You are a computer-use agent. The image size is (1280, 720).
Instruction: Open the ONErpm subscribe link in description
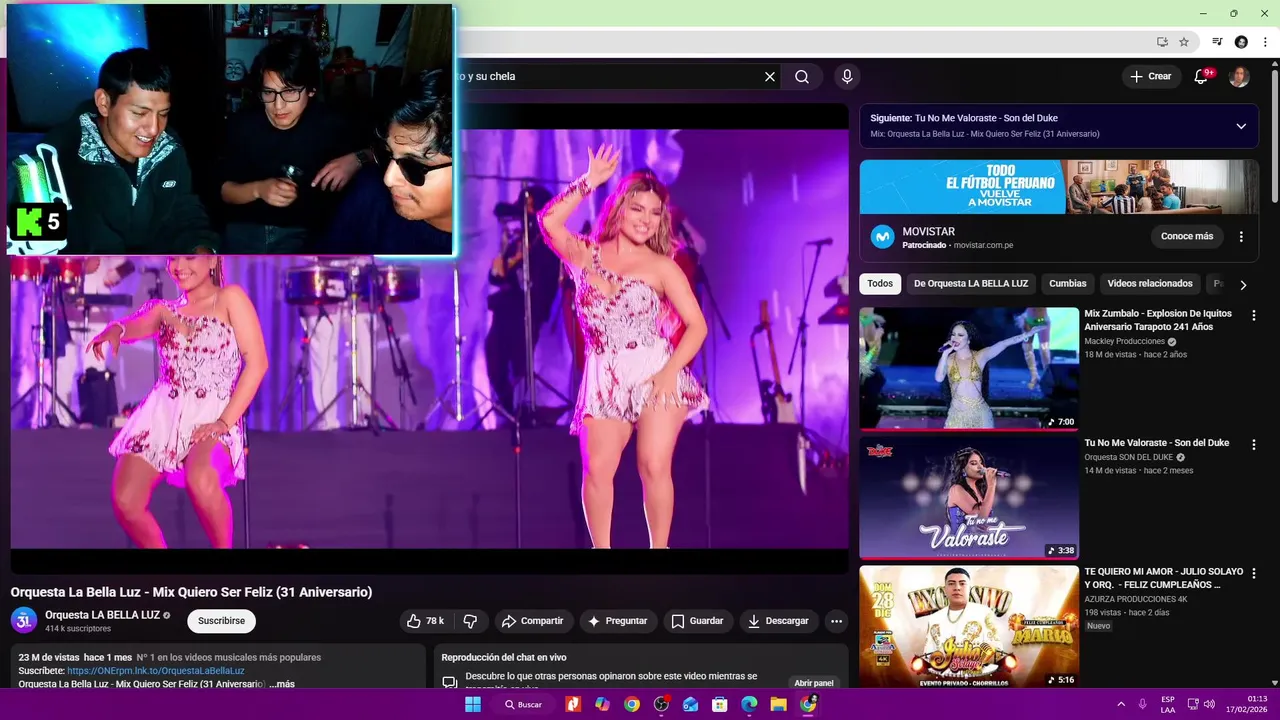pyautogui.click(x=156, y=671)
